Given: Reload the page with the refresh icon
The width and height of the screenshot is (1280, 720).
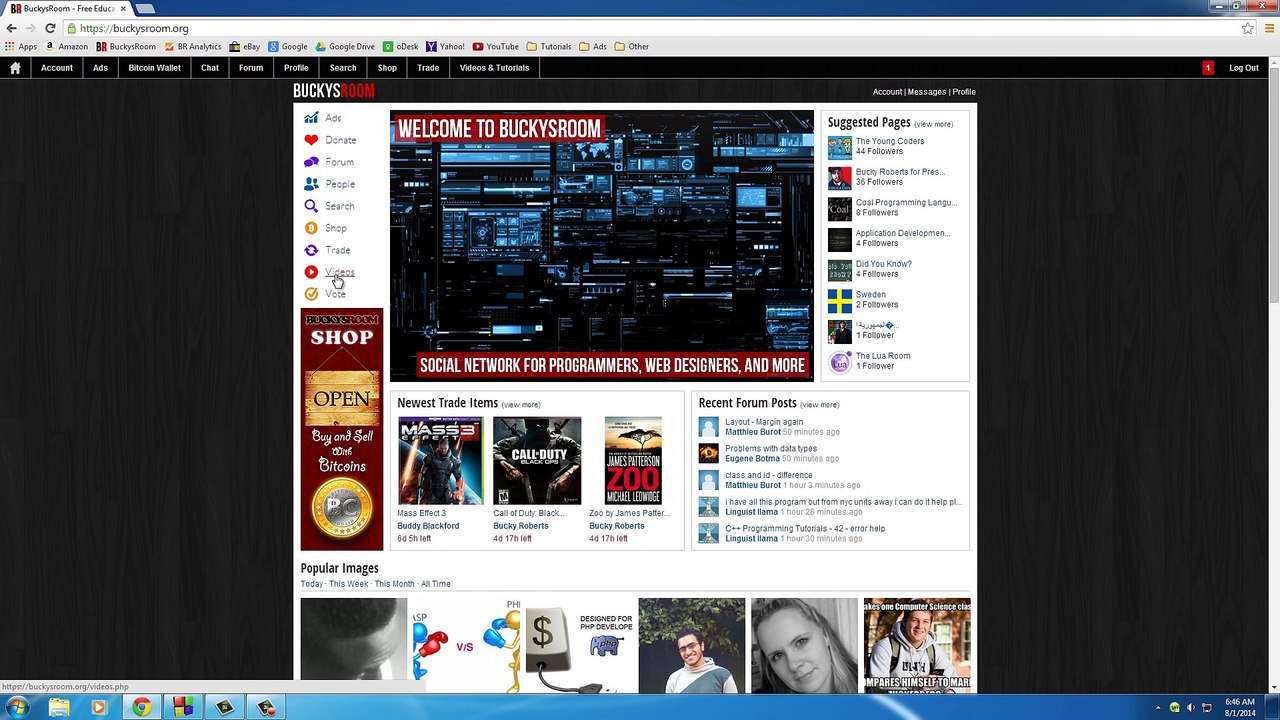Looking at the screenshot, I should point(50,28).
